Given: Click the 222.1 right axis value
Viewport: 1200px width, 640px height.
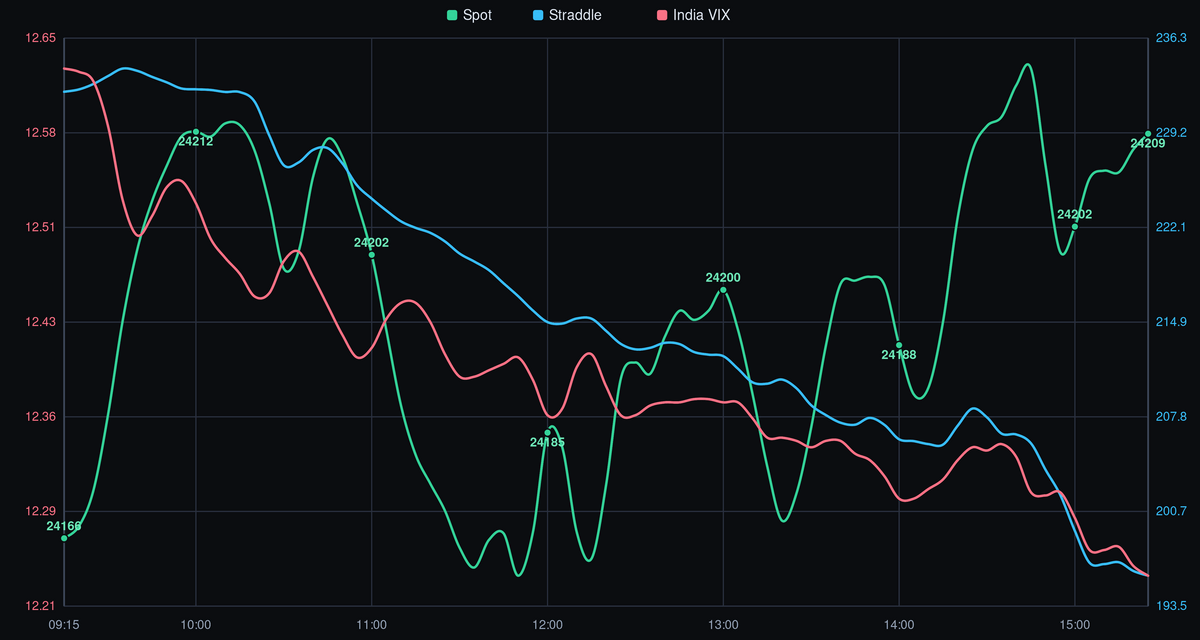Looking at the screenshot, I should [x=1171, y=227].
